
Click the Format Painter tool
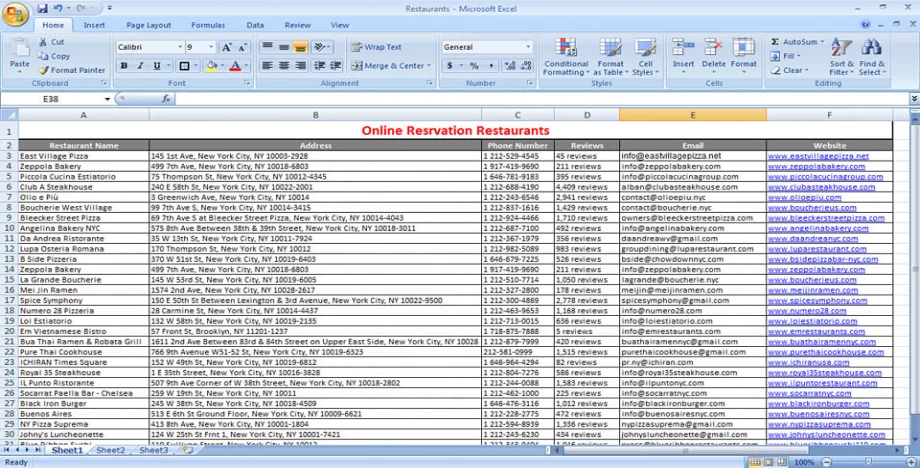click(72, 70)
